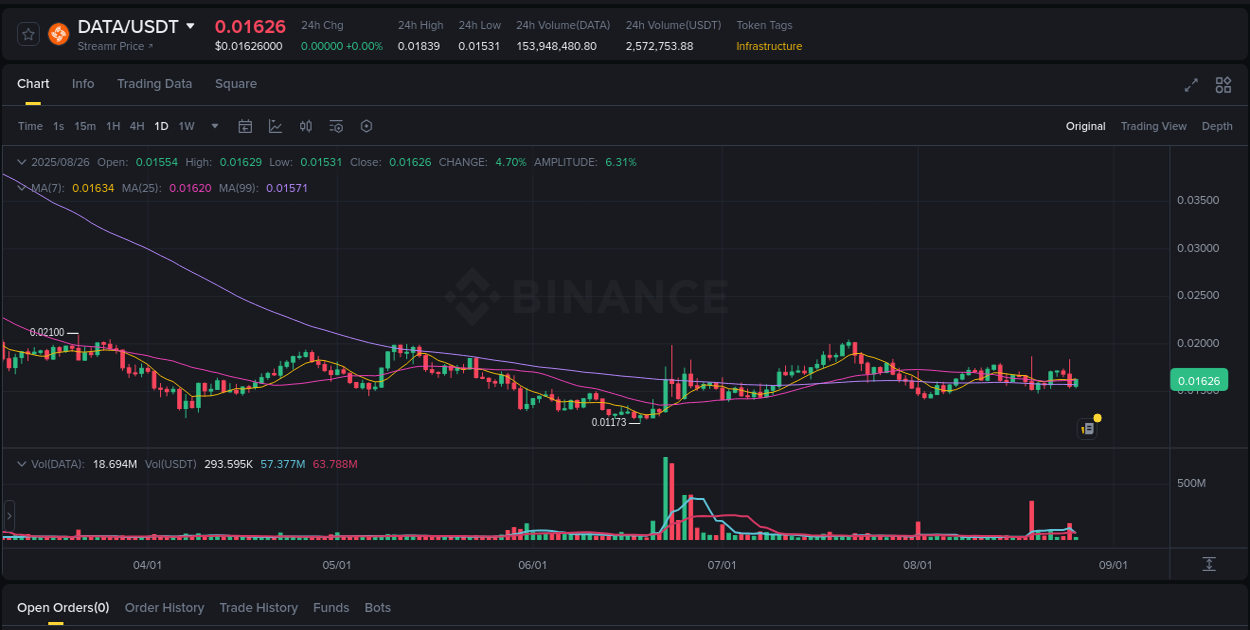The height and width of the screenshot is (630, 1250).
Task: Open the extra timeframes dropdown arrow
Action: [214, 126]
